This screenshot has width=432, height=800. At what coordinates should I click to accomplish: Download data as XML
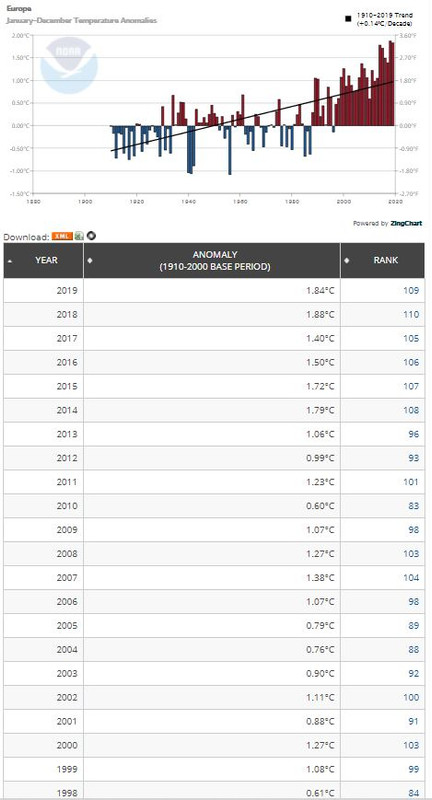[x=62, y=236]
